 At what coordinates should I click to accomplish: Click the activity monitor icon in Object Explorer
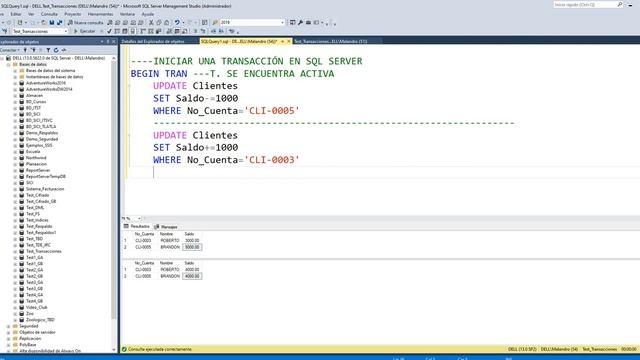[x=64, y=50]
